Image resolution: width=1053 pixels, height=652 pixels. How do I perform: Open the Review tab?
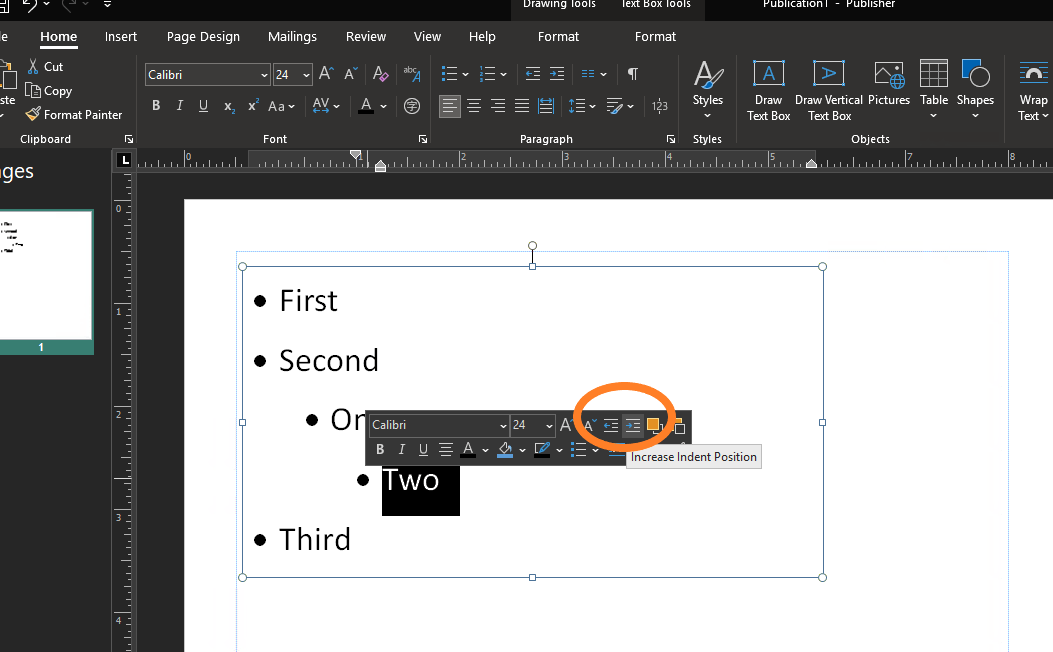point(366,37)
